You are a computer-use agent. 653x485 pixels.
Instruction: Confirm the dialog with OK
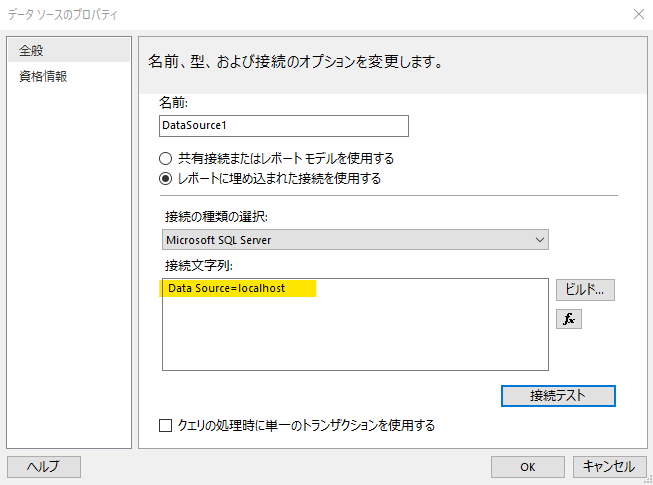pos(528,466)
